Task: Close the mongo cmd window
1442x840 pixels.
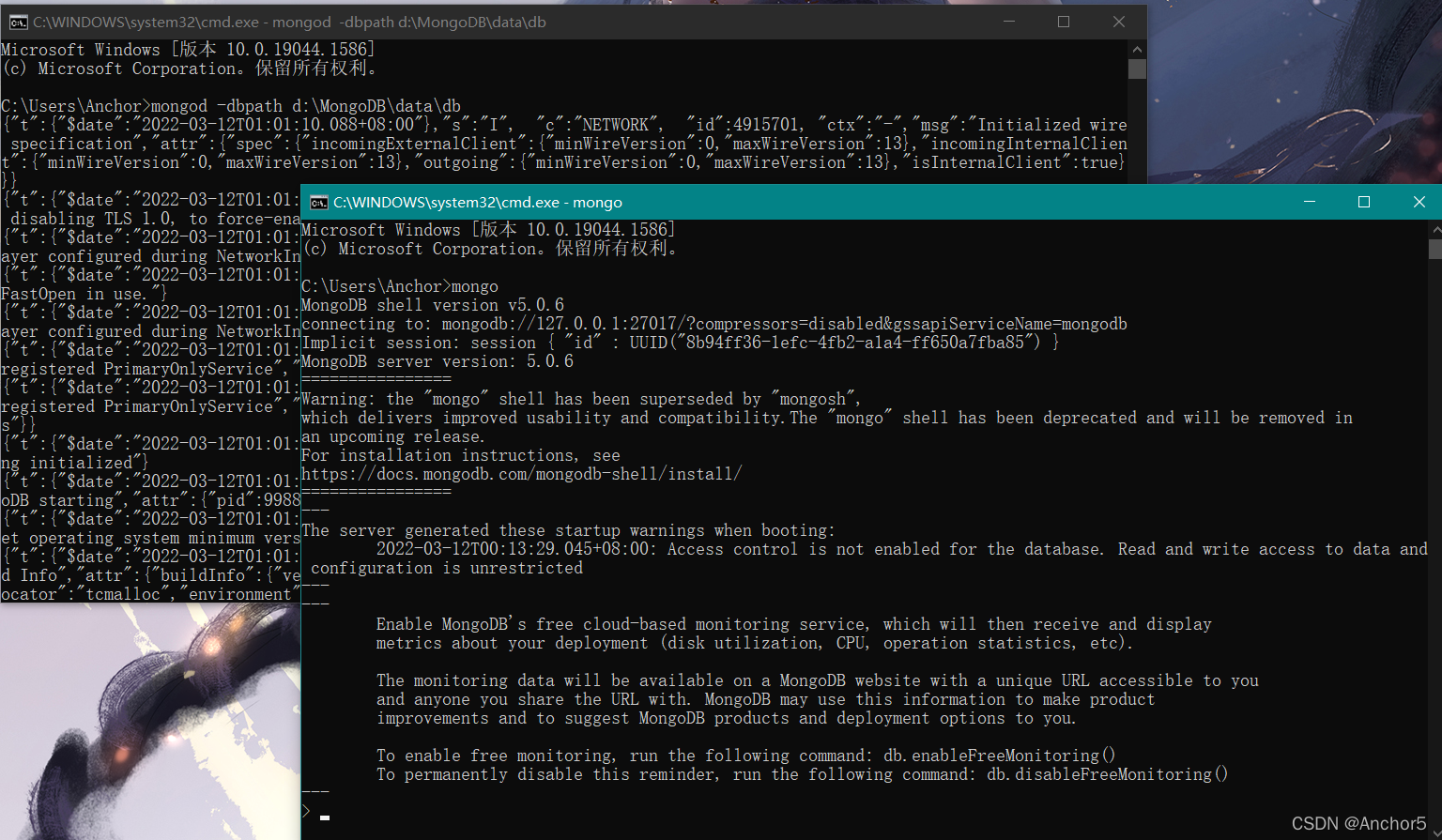Action: tap(1419, 202)
